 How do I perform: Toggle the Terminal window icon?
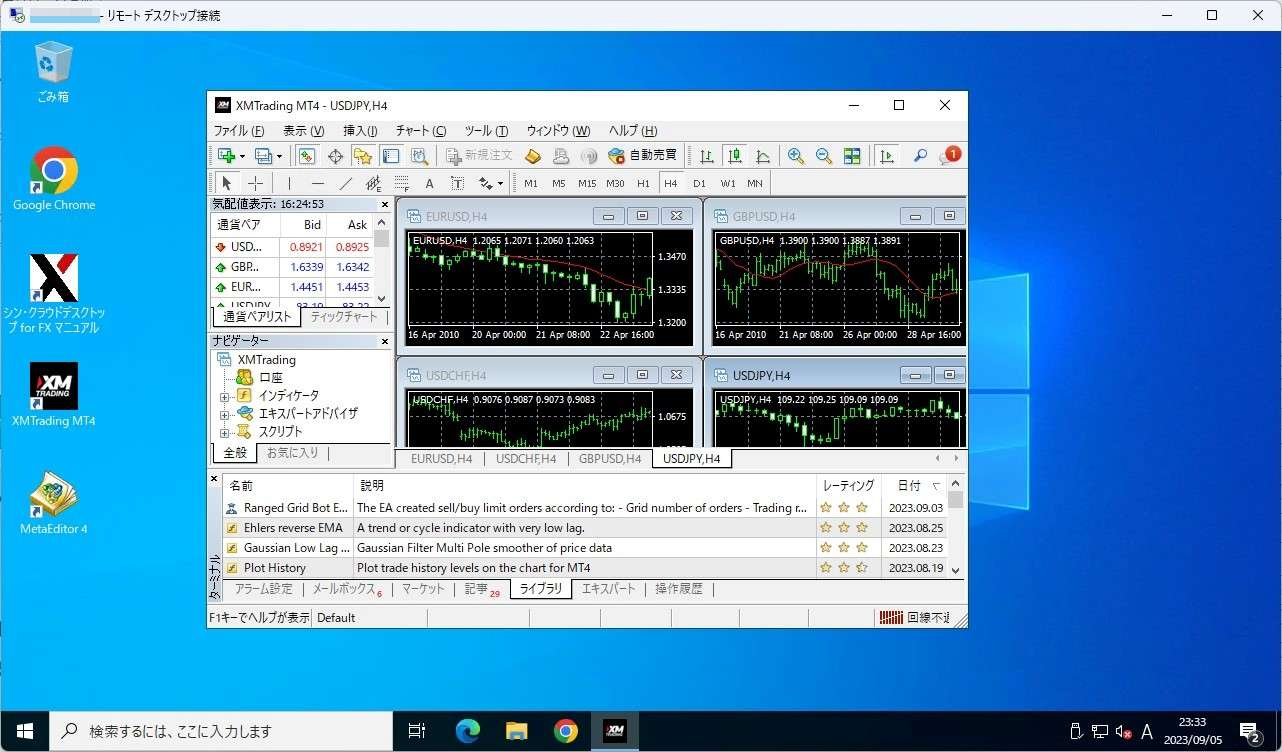pos(391,156)
